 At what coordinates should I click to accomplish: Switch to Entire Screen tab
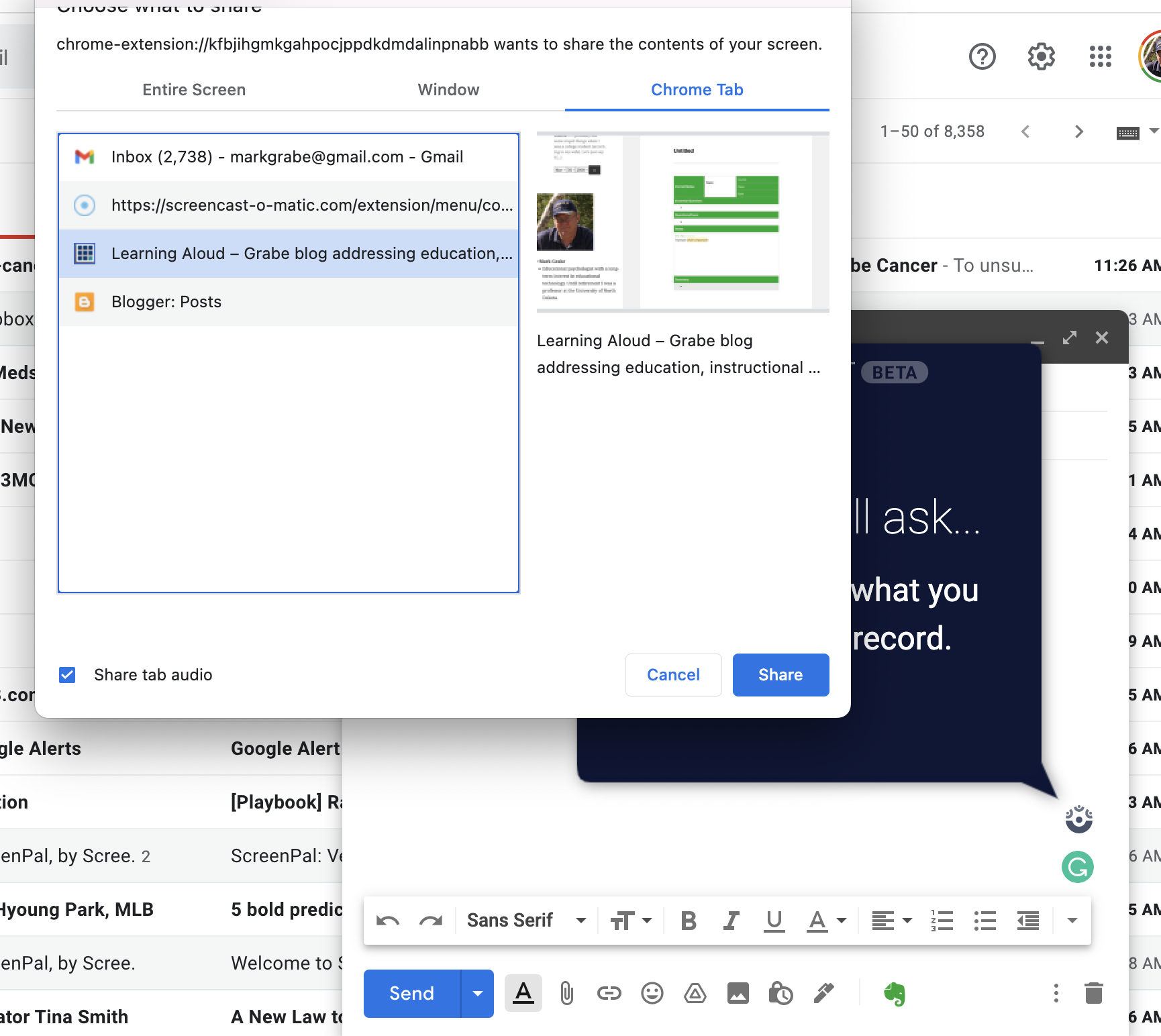(194, 90)
